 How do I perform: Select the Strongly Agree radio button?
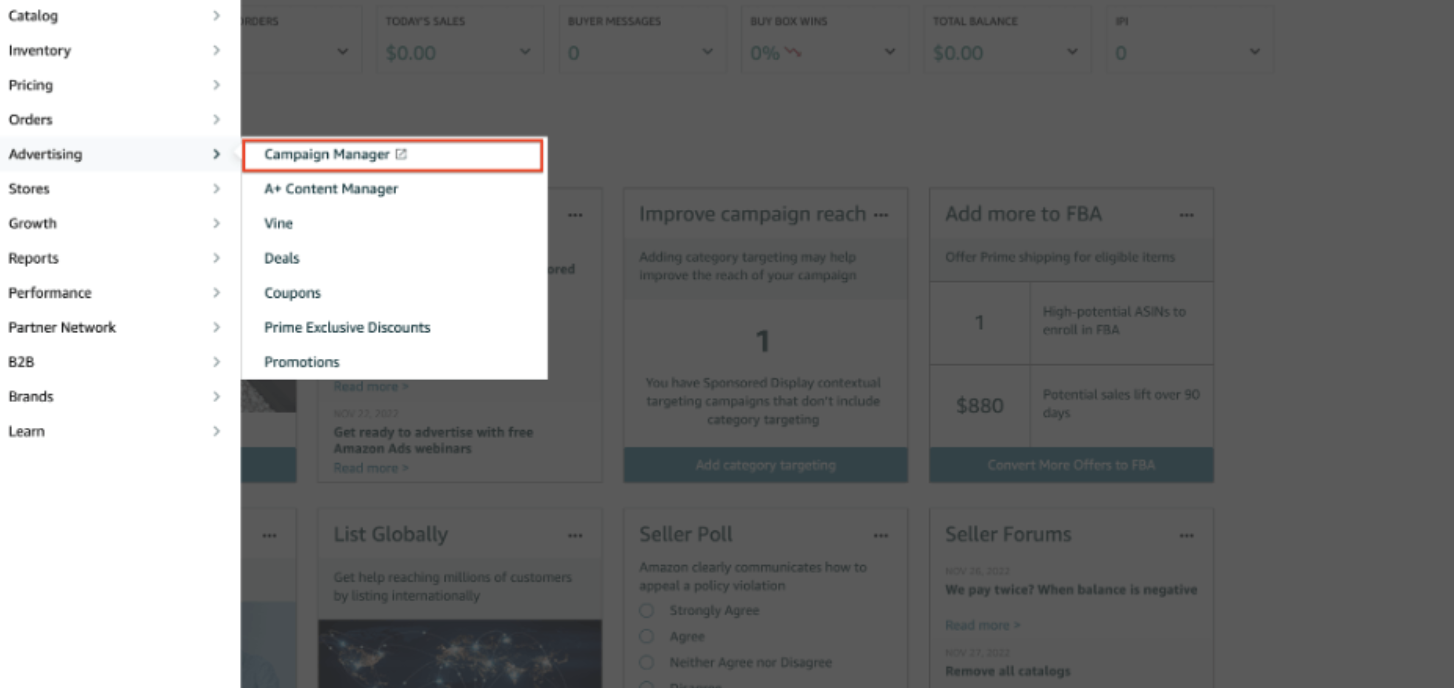coord(646,611)
